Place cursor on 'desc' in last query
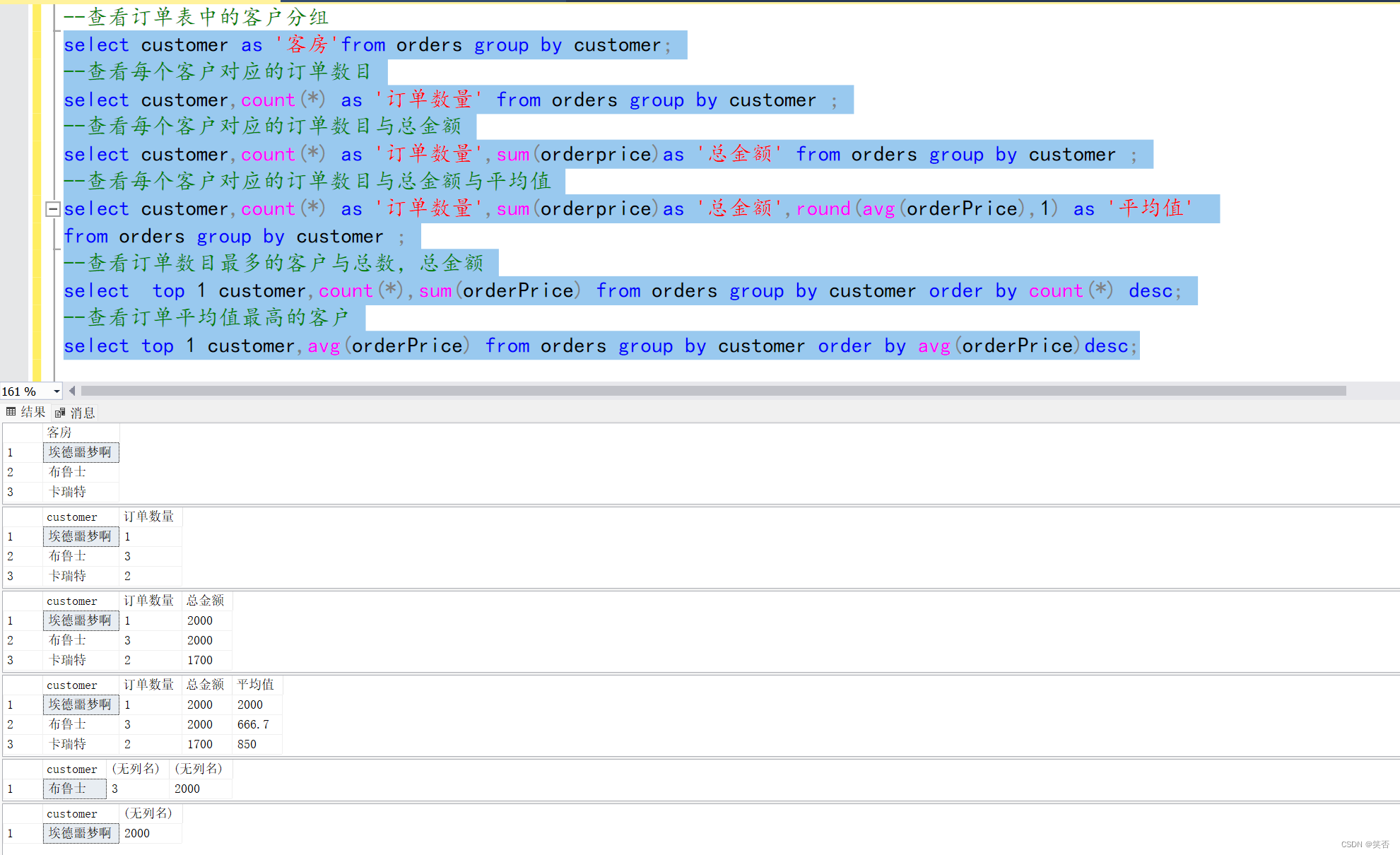1400x855 pixels. (1107, 346)
